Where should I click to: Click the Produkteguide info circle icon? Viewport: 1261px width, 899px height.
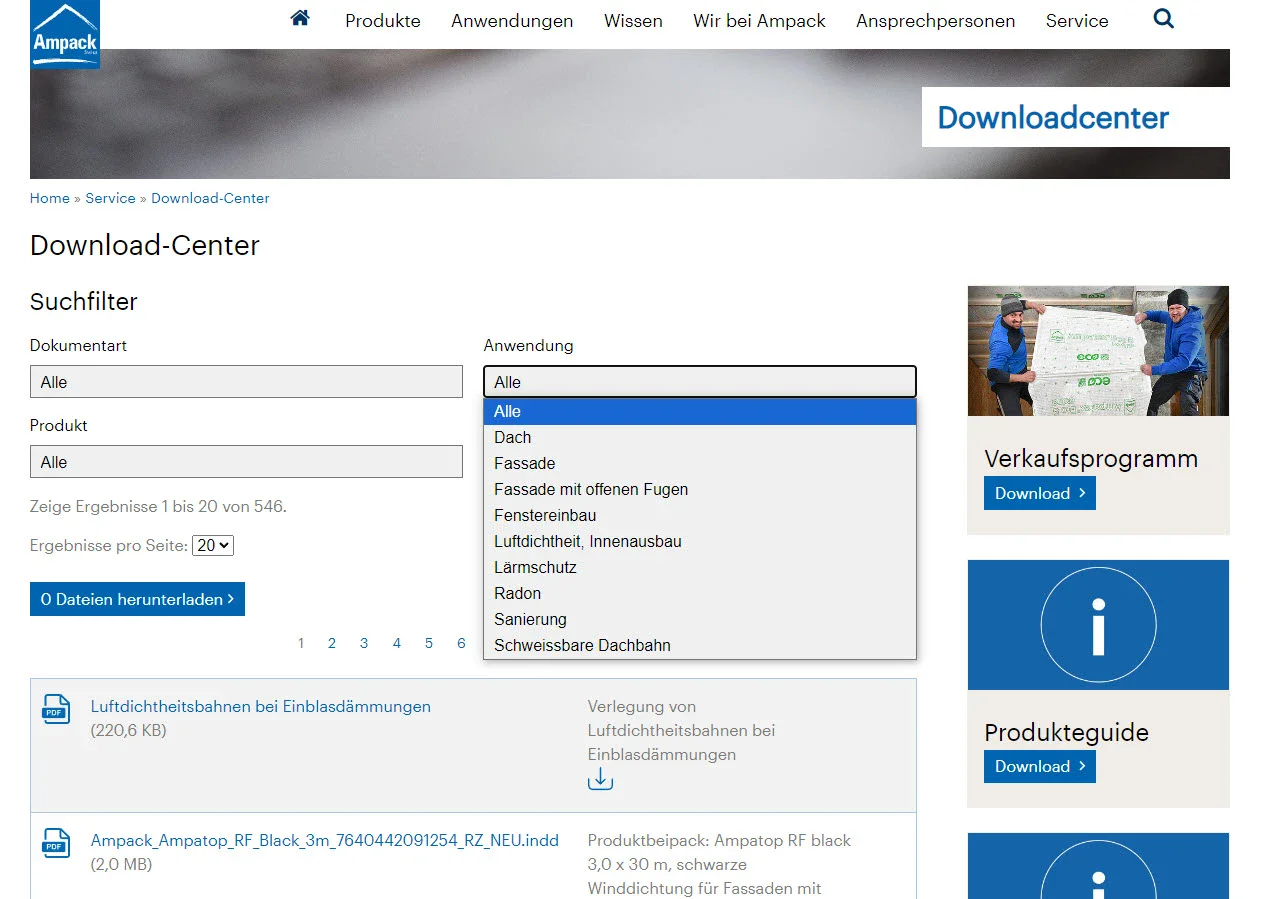pyautogui.click(x=1098, y=625)
